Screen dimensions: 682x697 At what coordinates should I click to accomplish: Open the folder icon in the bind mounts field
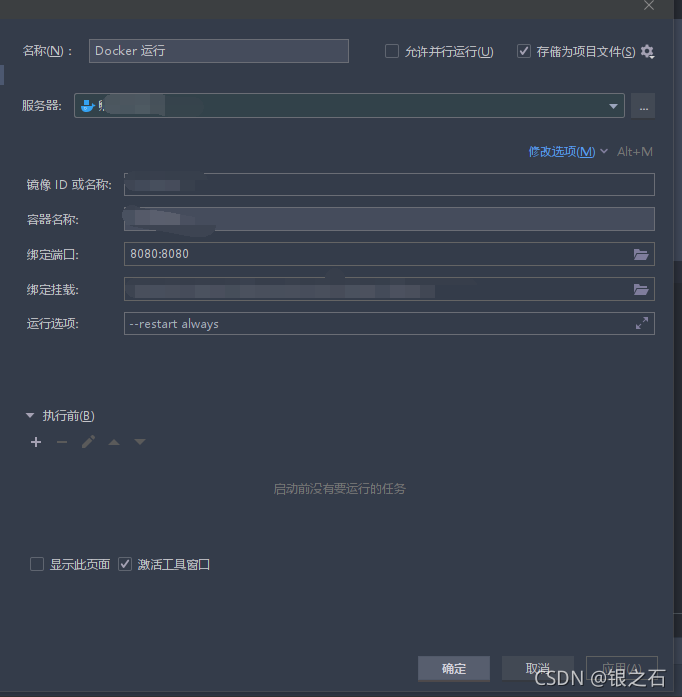(641, 289)
